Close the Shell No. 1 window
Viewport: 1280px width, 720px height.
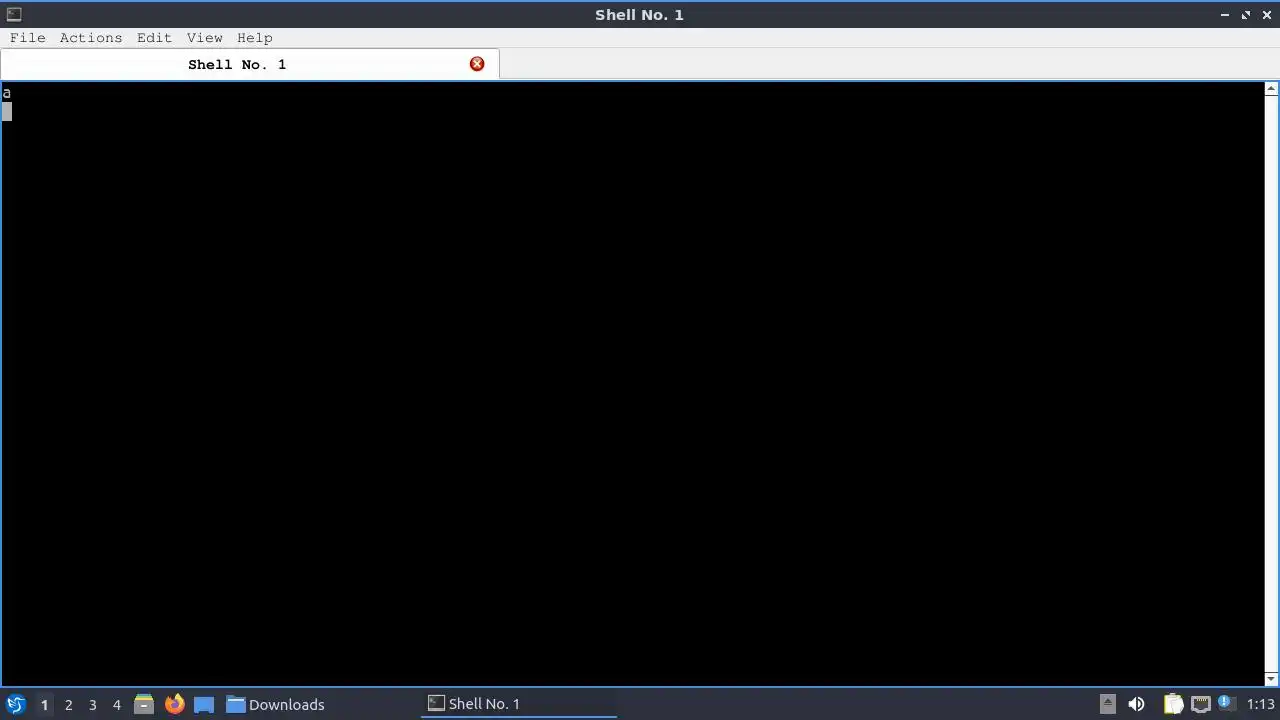tap(1267, 15)
